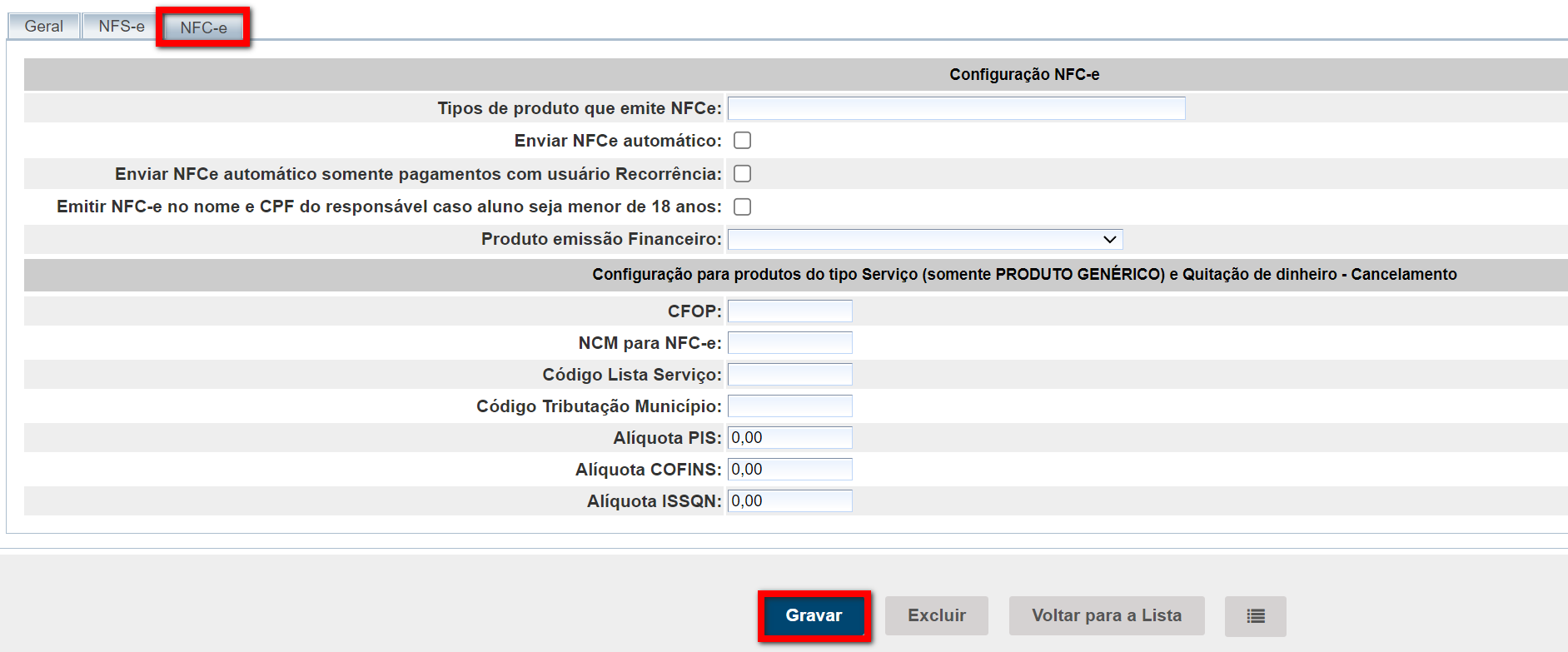Screen dimensions: 1568x652
Task: Enable Enviar NFCe automático checkbox
Action: [742, 141]
